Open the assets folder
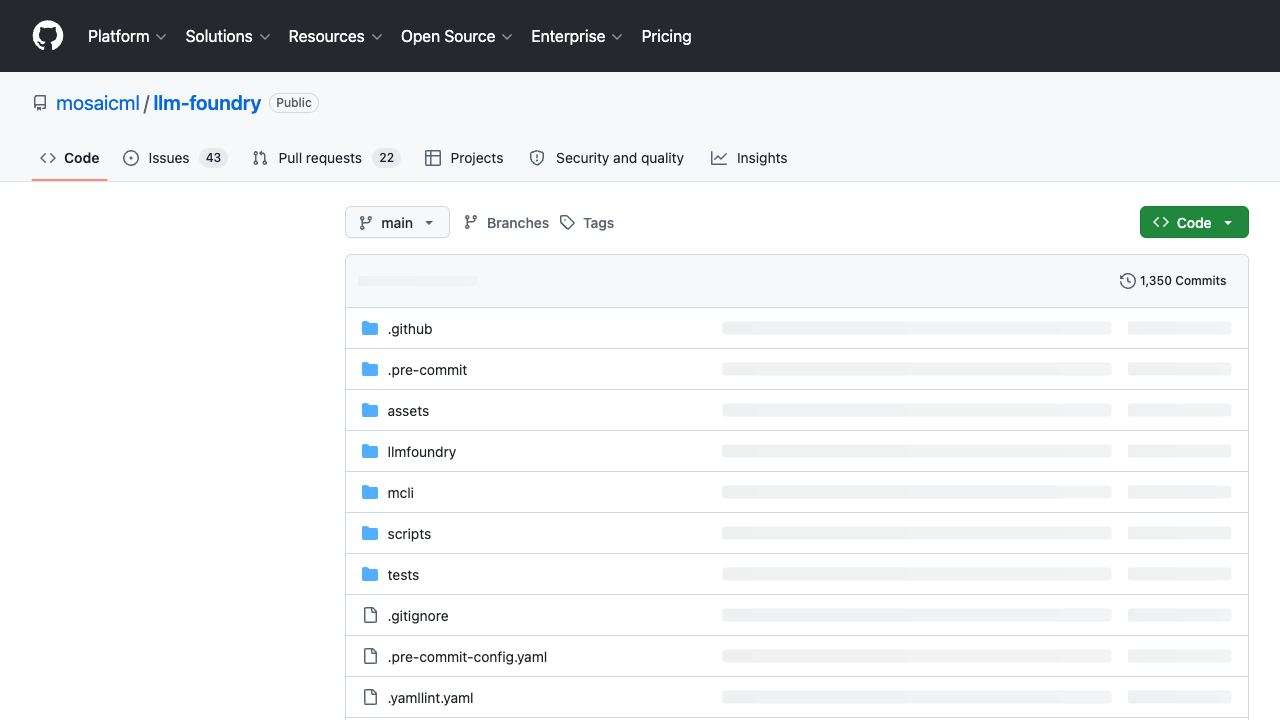Image resolution: width=1280 pixels, height=720 pixels. point(408,411)
